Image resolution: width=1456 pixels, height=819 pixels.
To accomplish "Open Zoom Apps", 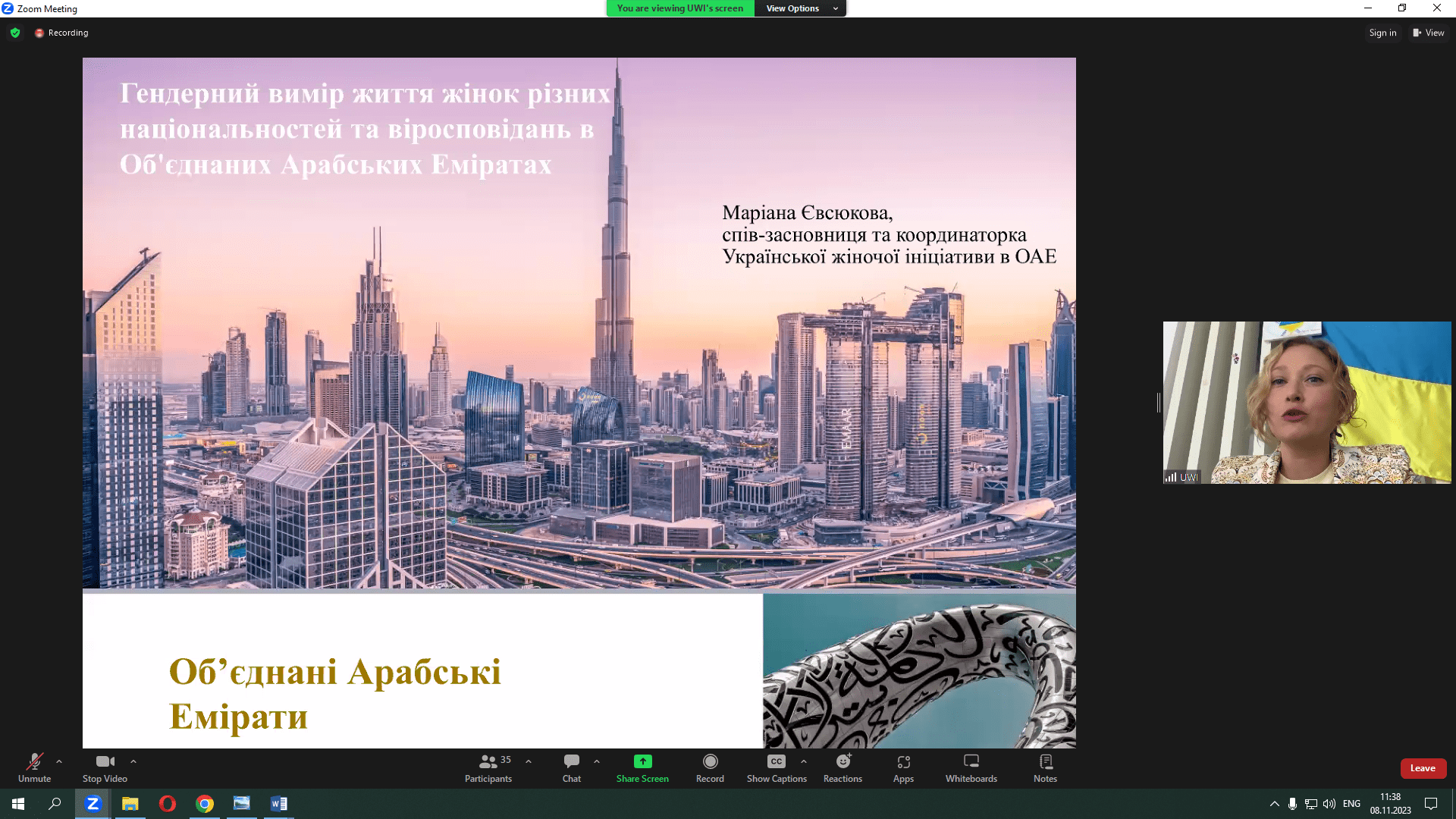I will pos(903,762).
